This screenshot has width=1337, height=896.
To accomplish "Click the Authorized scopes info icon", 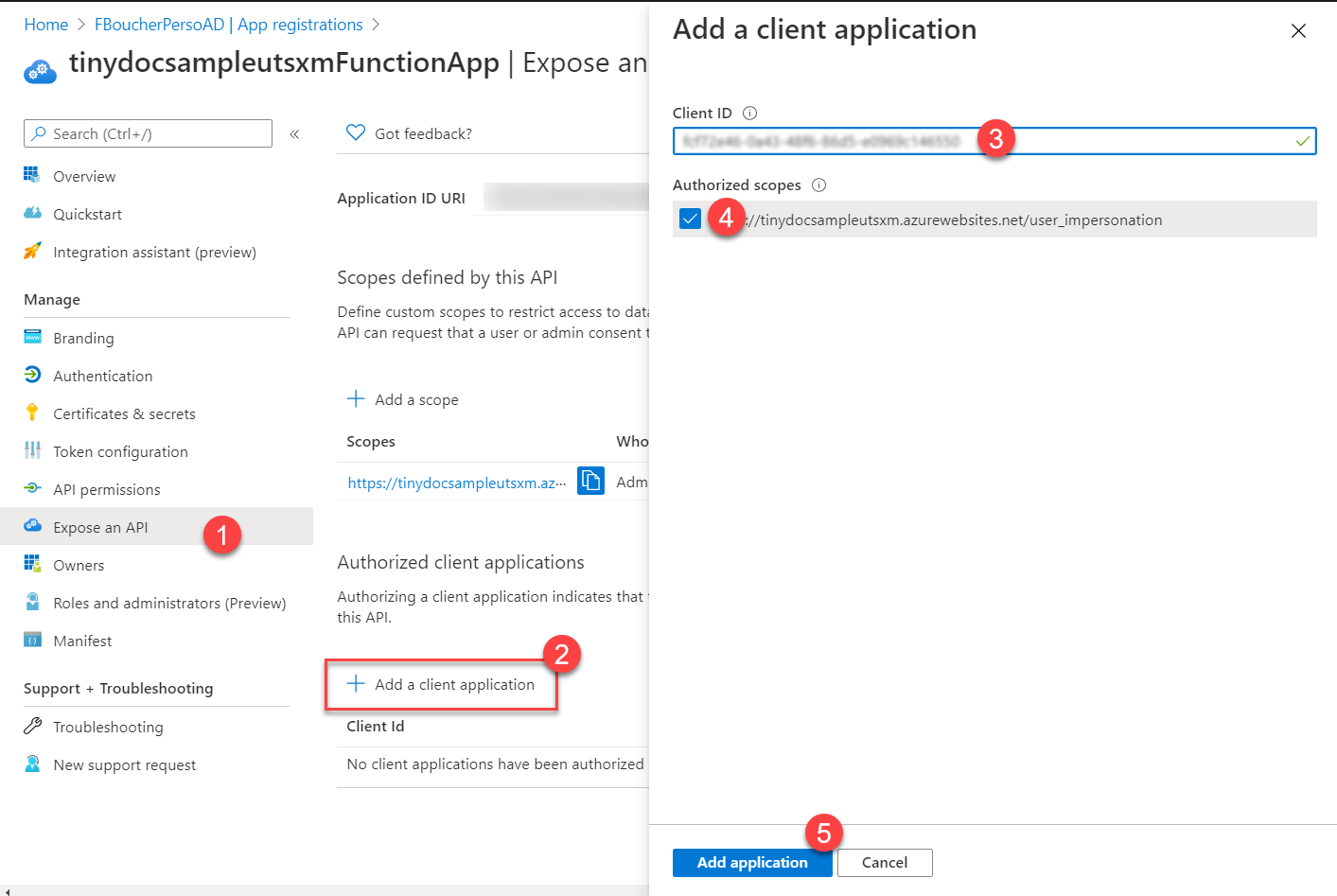I will click(818, 184).
